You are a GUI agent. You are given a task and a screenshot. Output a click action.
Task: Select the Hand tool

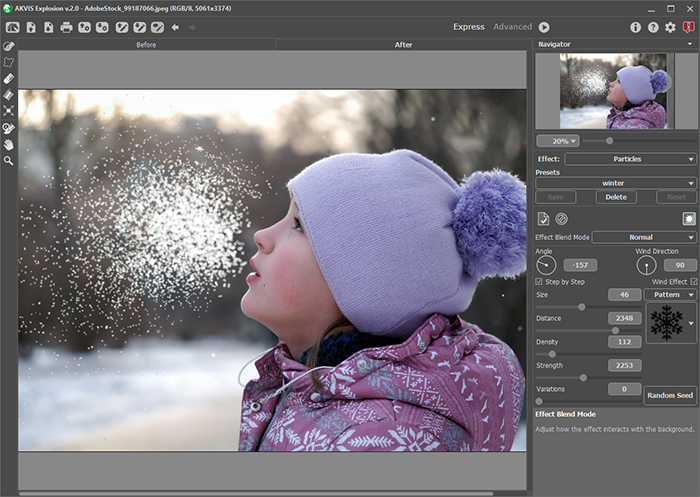point(9,143)
